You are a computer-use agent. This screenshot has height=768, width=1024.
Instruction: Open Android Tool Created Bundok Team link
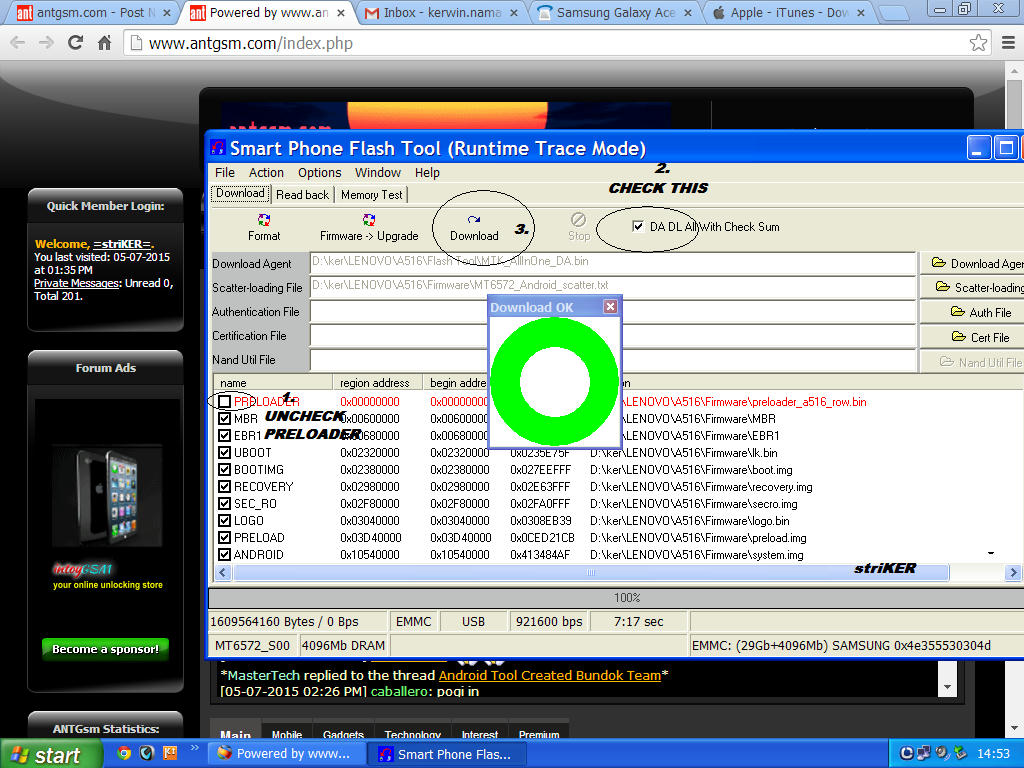pyautogui.click(x=549, y=675)
